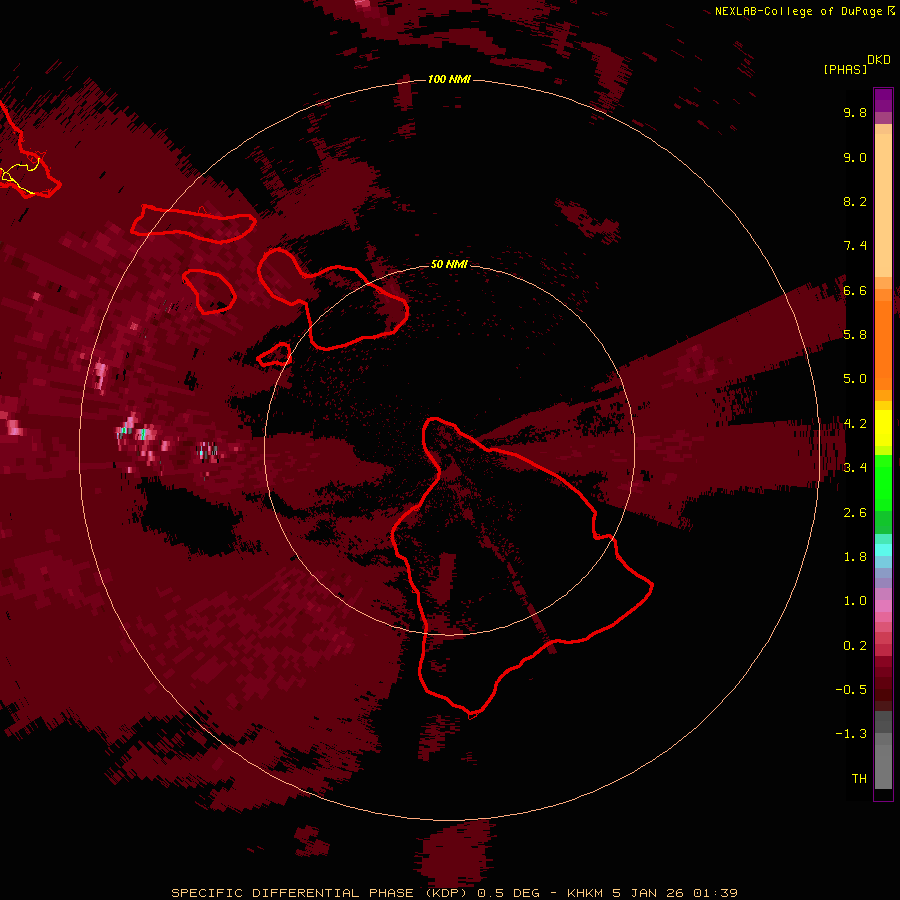This screenshot has width=900, height=900.
Task: Pick the pink segment near 1.0 on the color bar
Action: pos(883,606)
